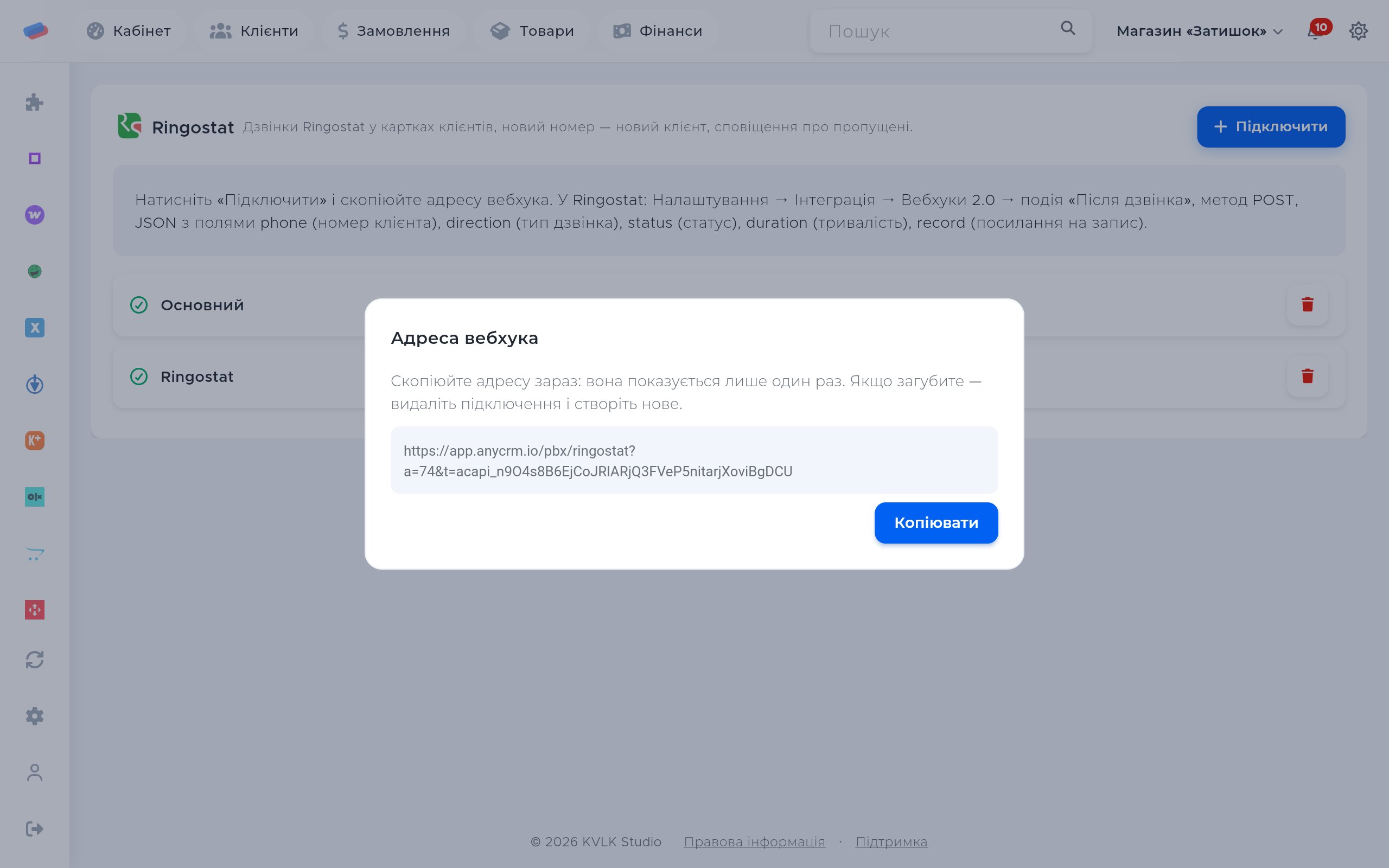The height and width of the screenshot is (868, 1389).
Task: Click the logout icon at sidebar bottom
Action: pos(34,829)
